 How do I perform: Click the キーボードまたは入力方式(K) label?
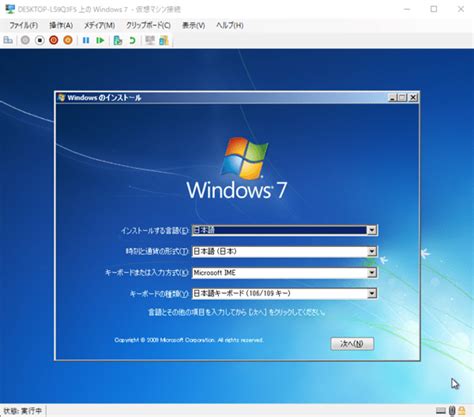pos(147,273)
